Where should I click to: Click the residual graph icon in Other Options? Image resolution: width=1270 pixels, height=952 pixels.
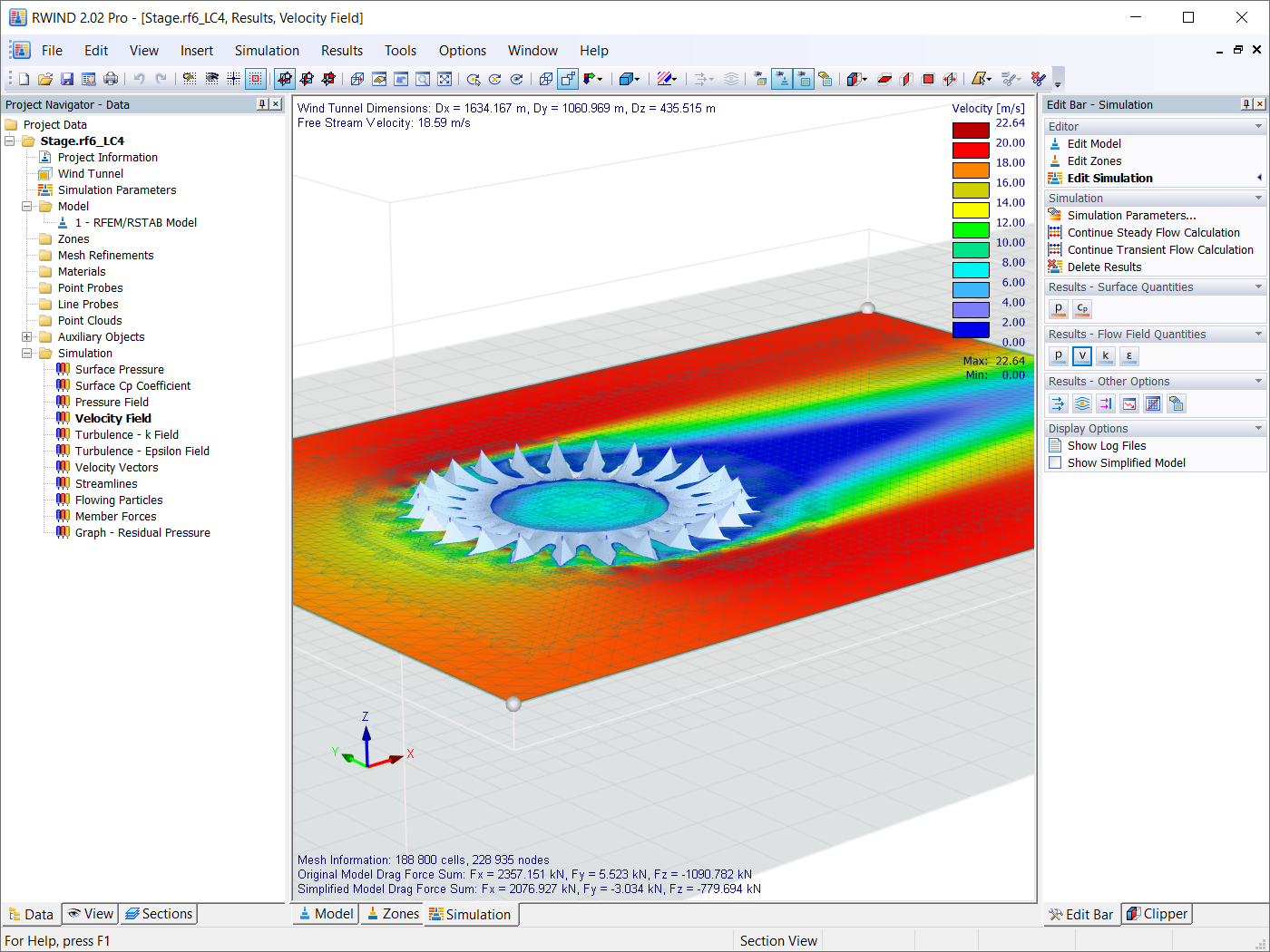tap(1129, 403)
